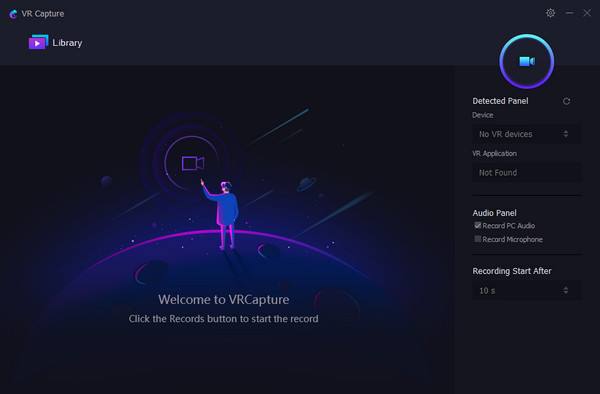Open the 10 s recording delay dropdown
Screen dimensions: 600x394
526,291
